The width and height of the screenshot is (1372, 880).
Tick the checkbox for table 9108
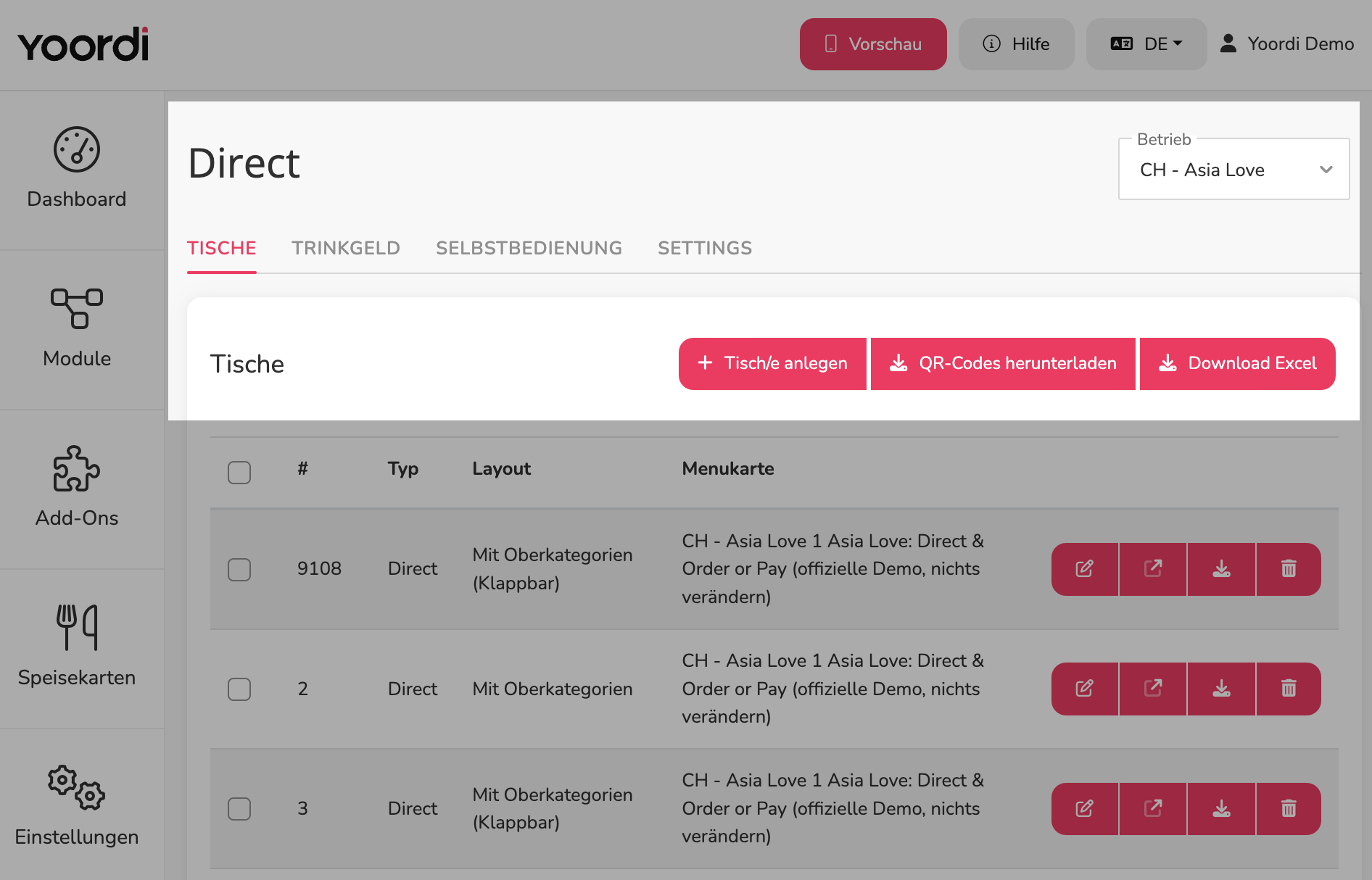(239, 569)
